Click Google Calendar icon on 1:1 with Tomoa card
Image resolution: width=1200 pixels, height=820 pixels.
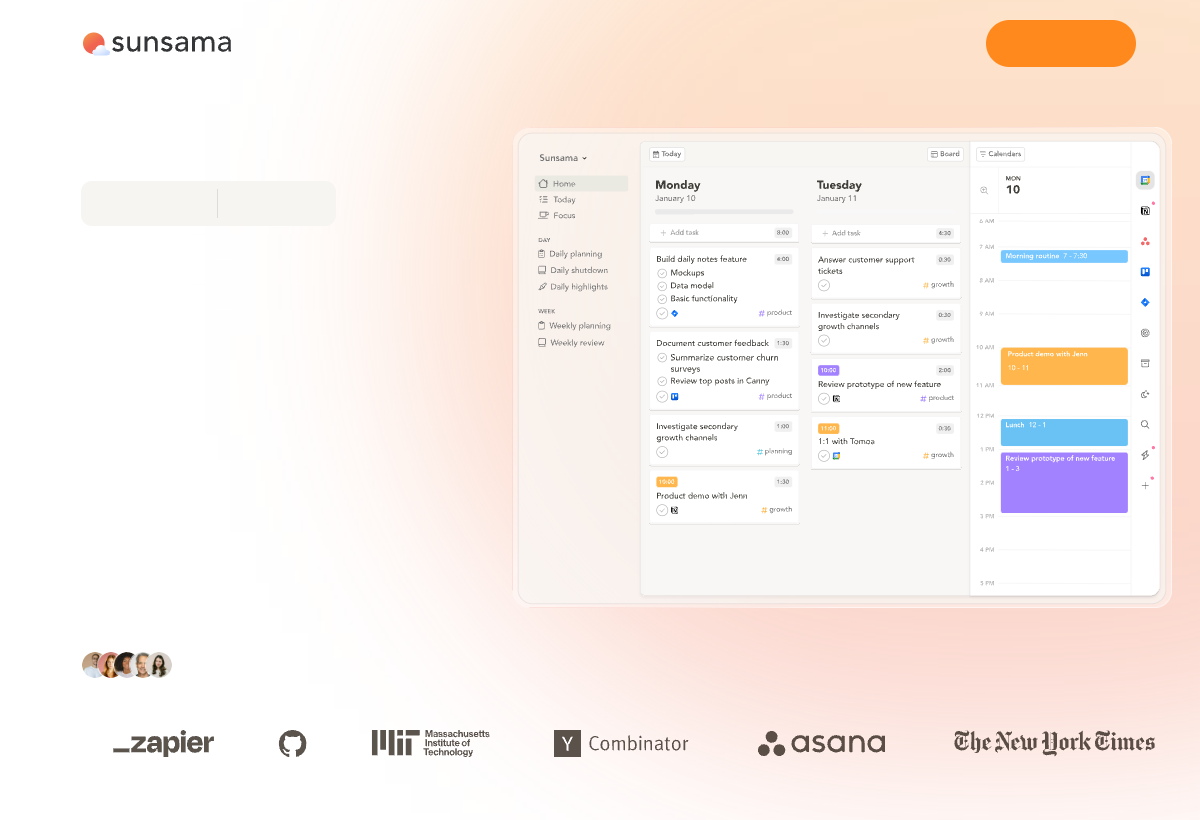[x=836, y=455]
